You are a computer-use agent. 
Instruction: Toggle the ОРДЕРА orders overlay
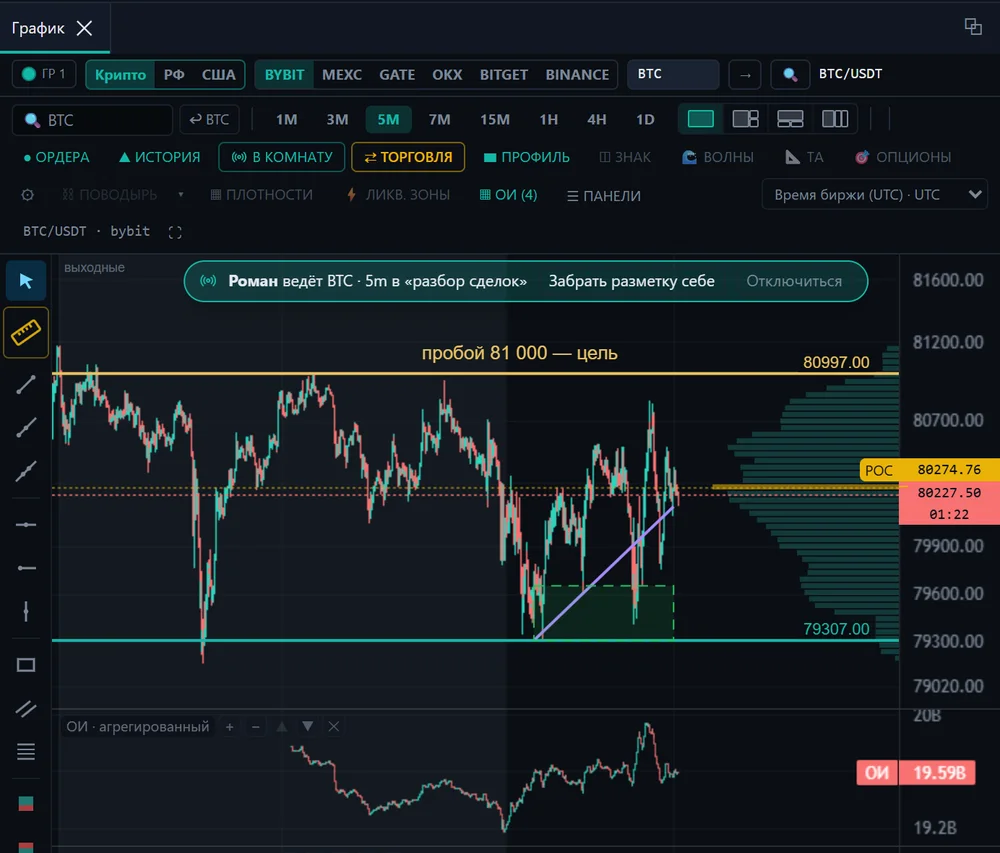[x=56, y=157]
